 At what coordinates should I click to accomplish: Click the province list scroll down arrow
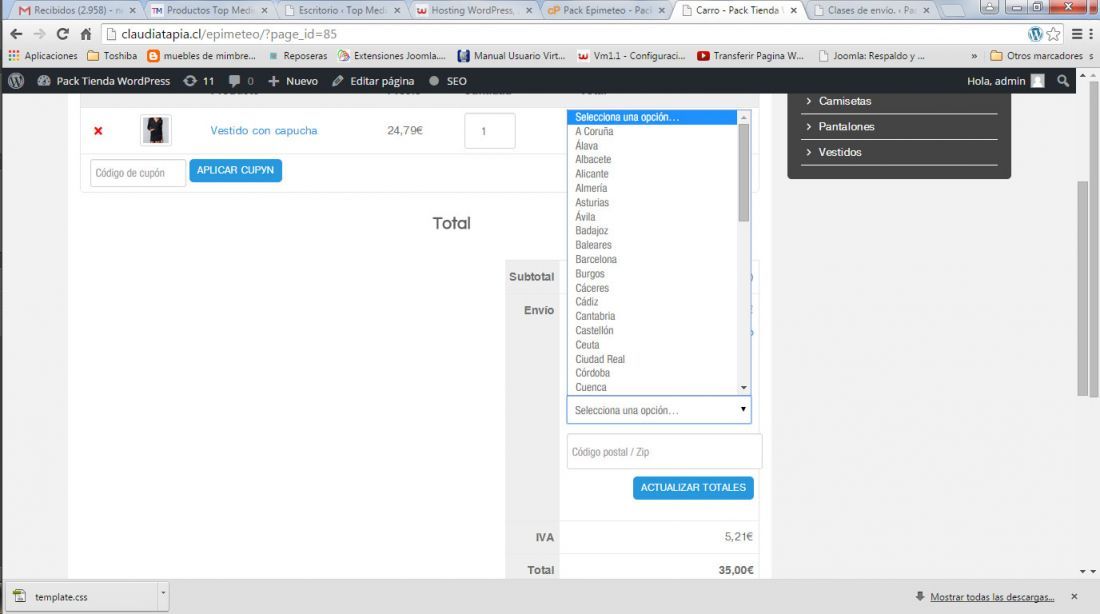(x=744, y=387)
